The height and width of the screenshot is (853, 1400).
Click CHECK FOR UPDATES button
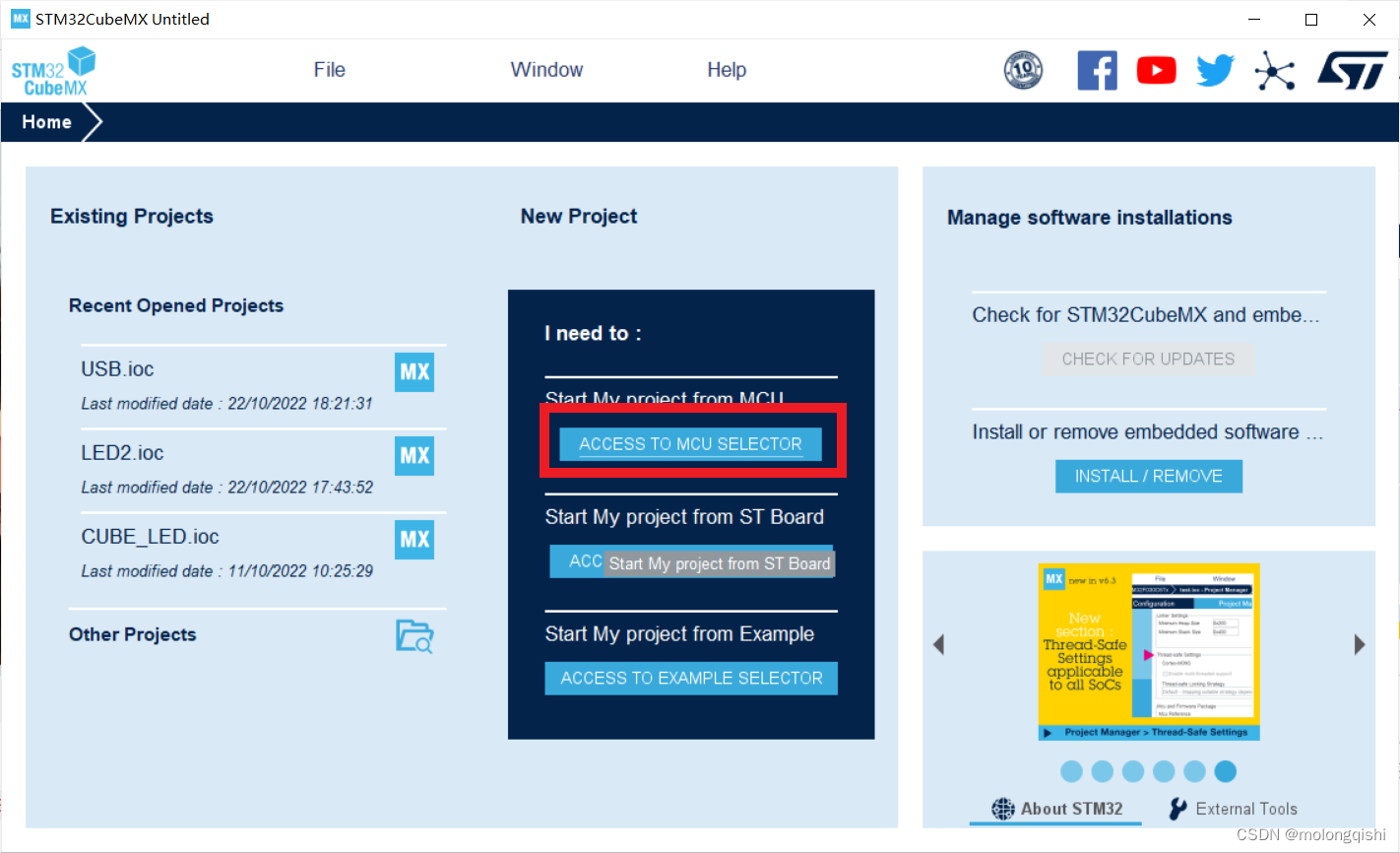[1148, 360]
